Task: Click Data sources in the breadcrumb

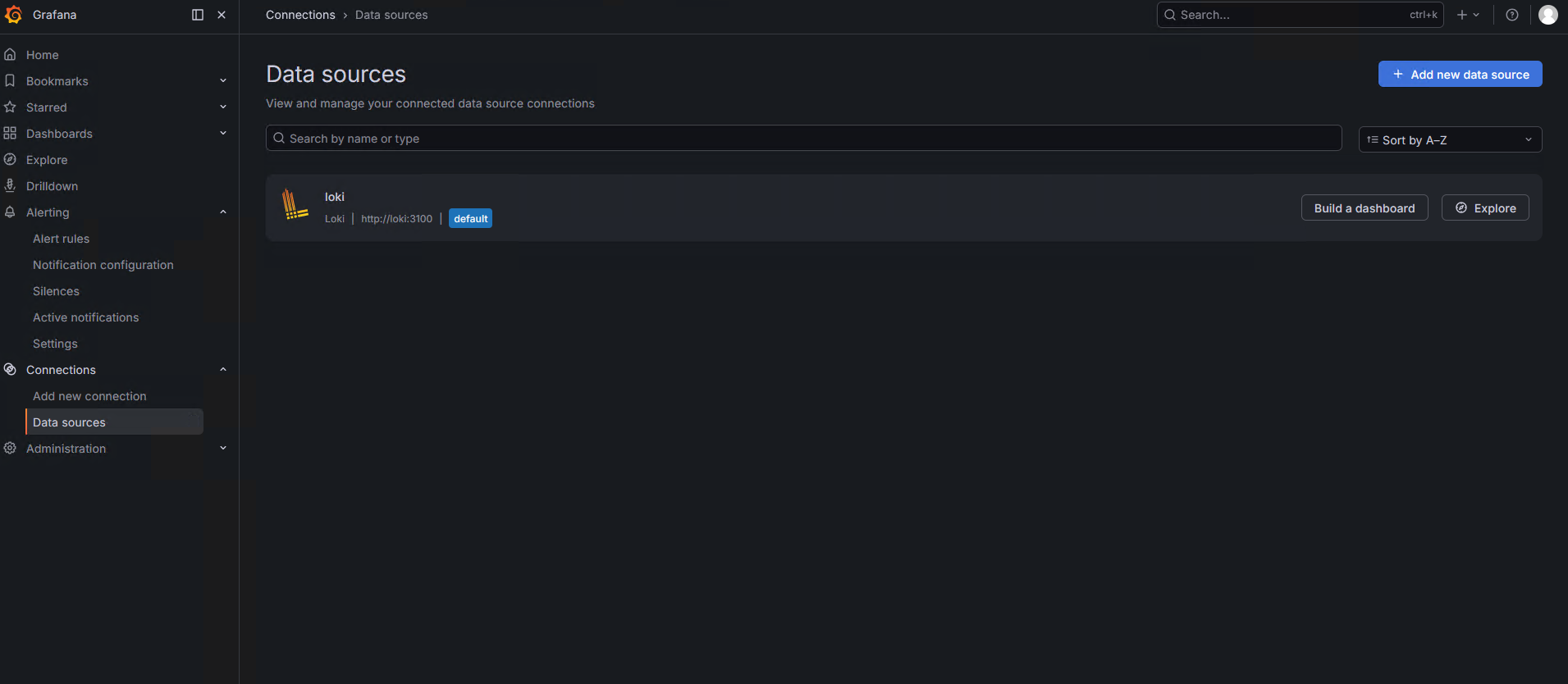Action: [391, 15]
